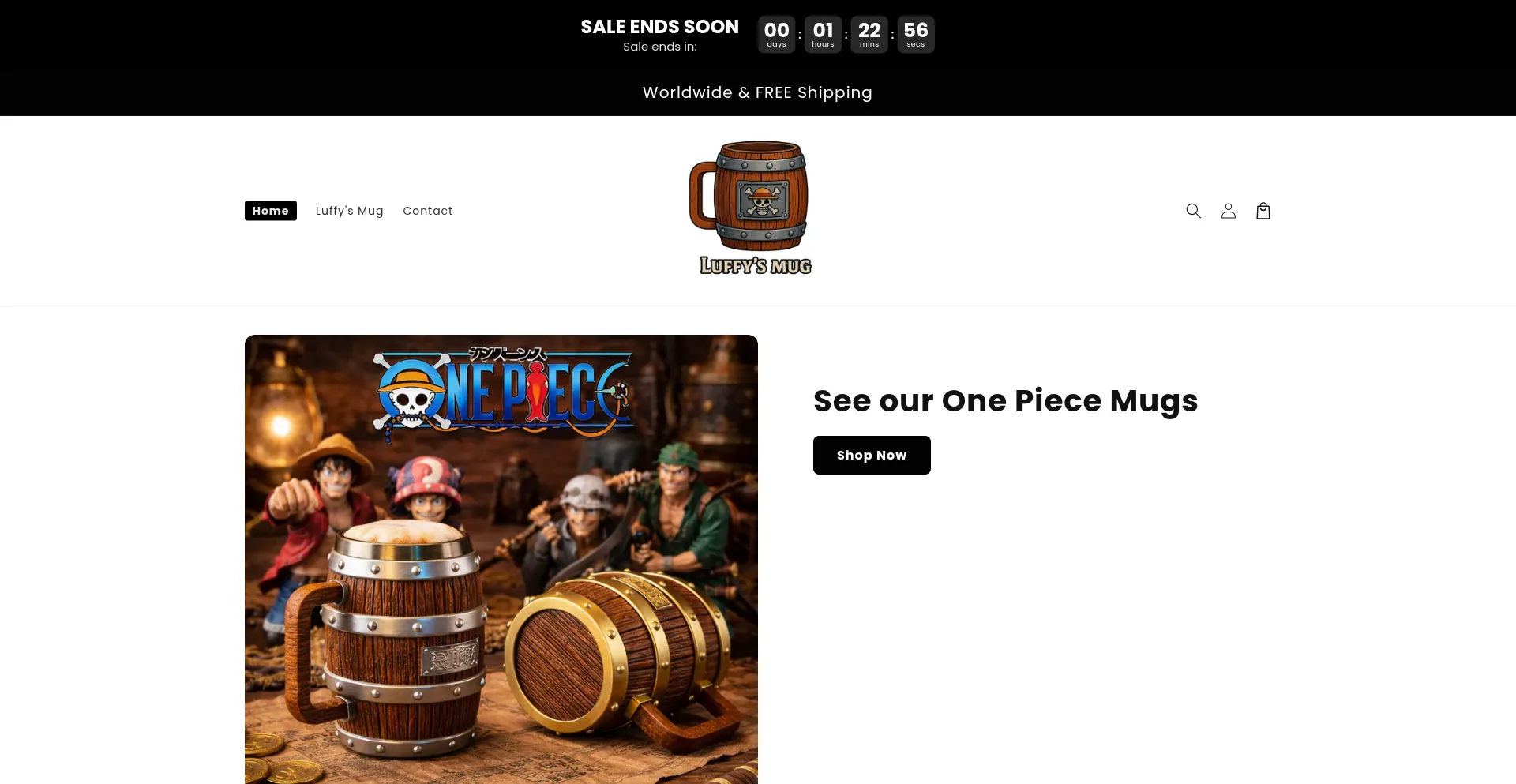Image resolution: width=1516 pixels, height=784 pixels.
Task: Open the search magnifier icon
Action: tap(1193, 211)
